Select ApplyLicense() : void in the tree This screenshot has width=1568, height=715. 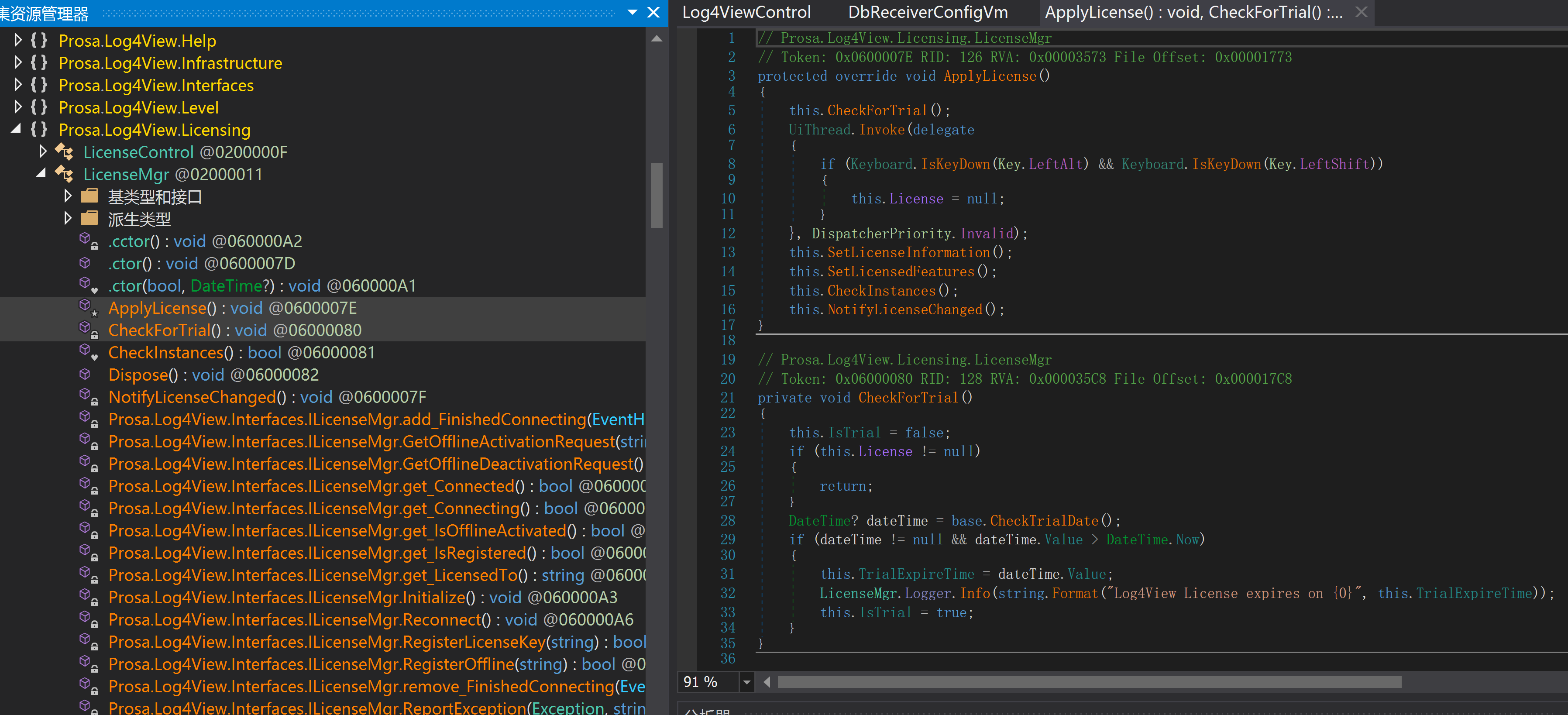click(233, 307)
